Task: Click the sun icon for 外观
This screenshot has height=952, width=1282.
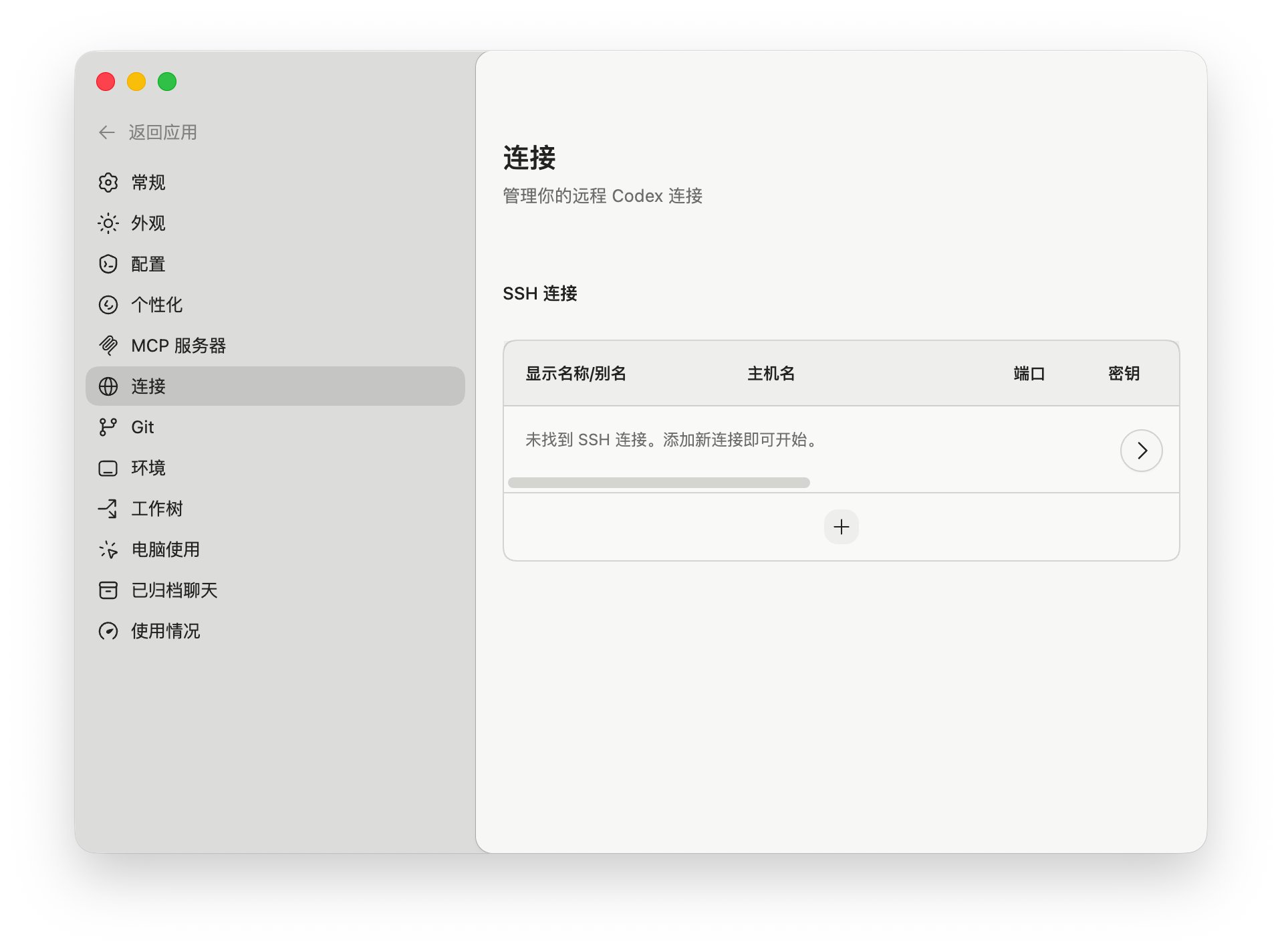Action: (x=108, y=223)
